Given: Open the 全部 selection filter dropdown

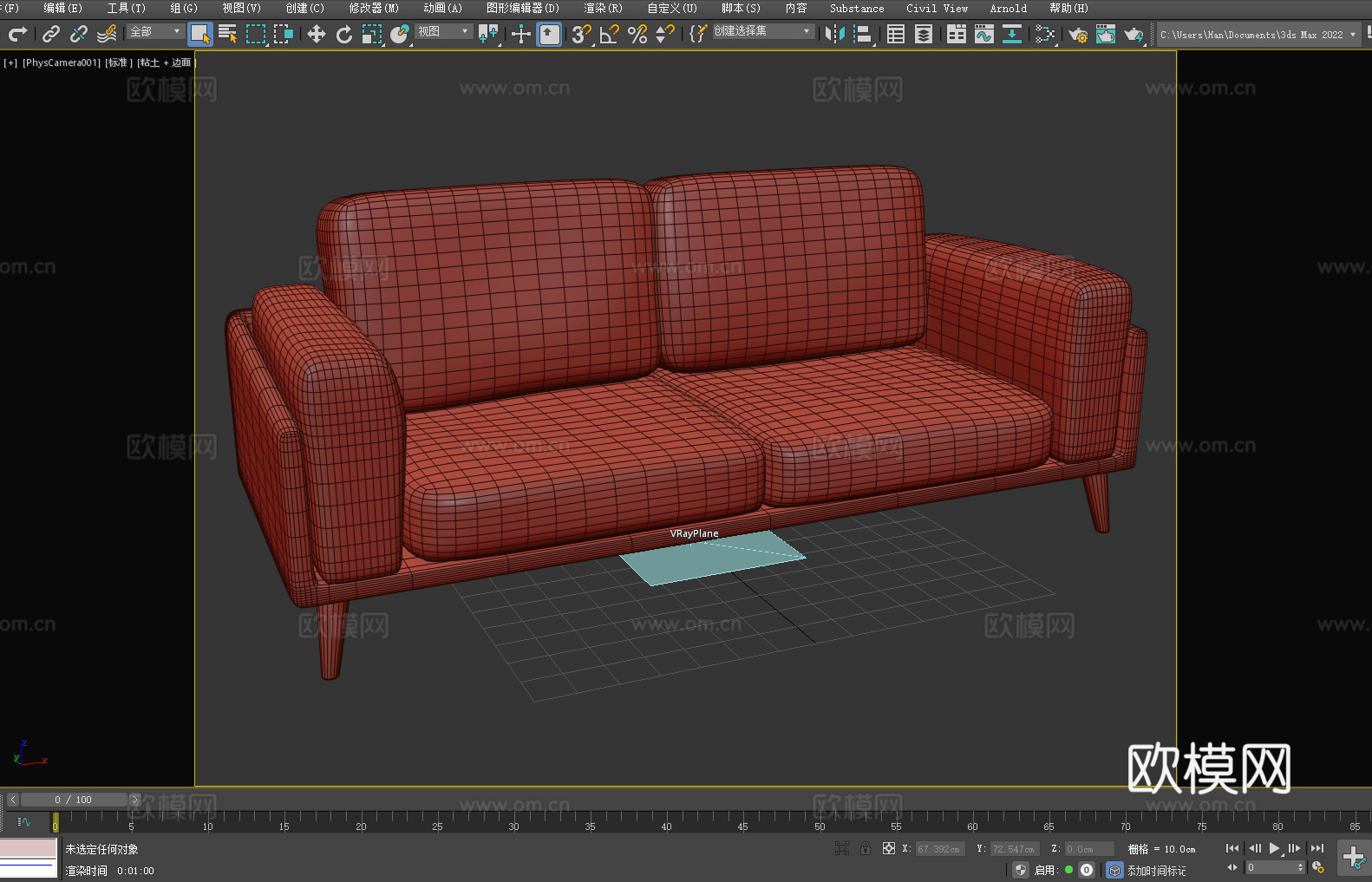Looking at the screenshot, I should coord(155,32).
